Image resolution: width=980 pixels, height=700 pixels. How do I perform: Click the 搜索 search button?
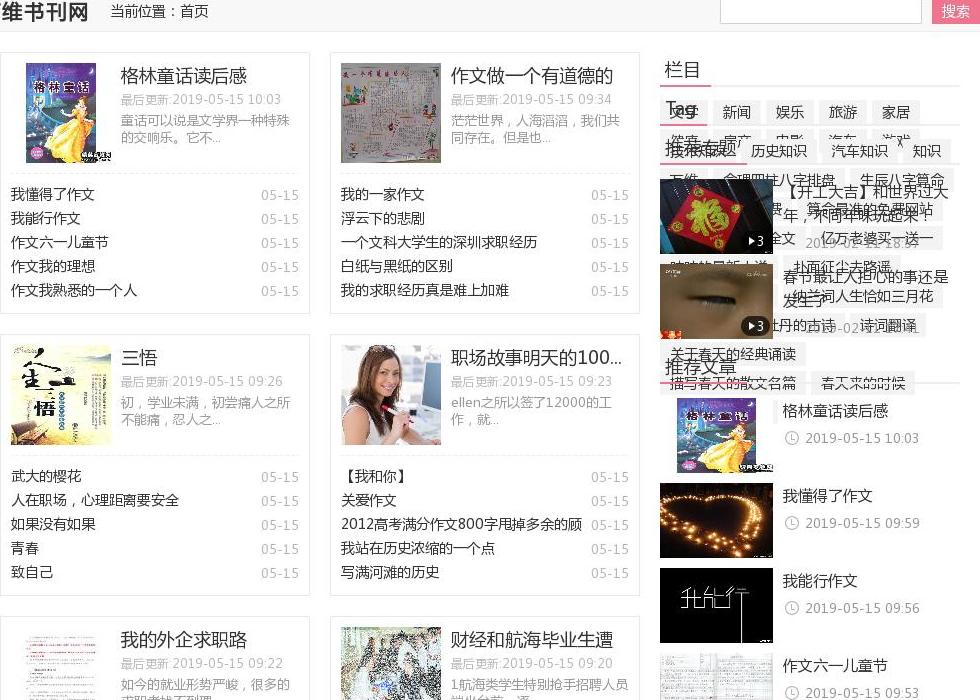tap(956, 11)
